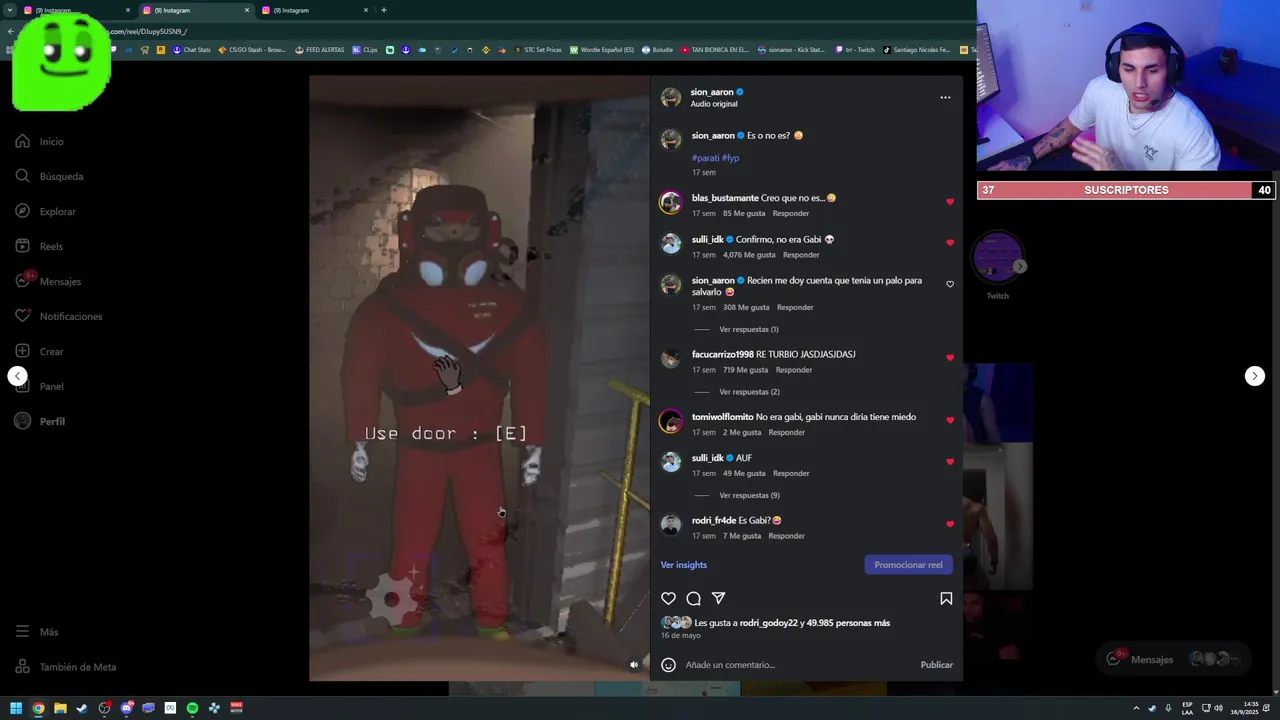This screenshot has height=720, width=1280.
Task: Toggle like on rodri_fr4de's comment
Action: coord(950,524)
